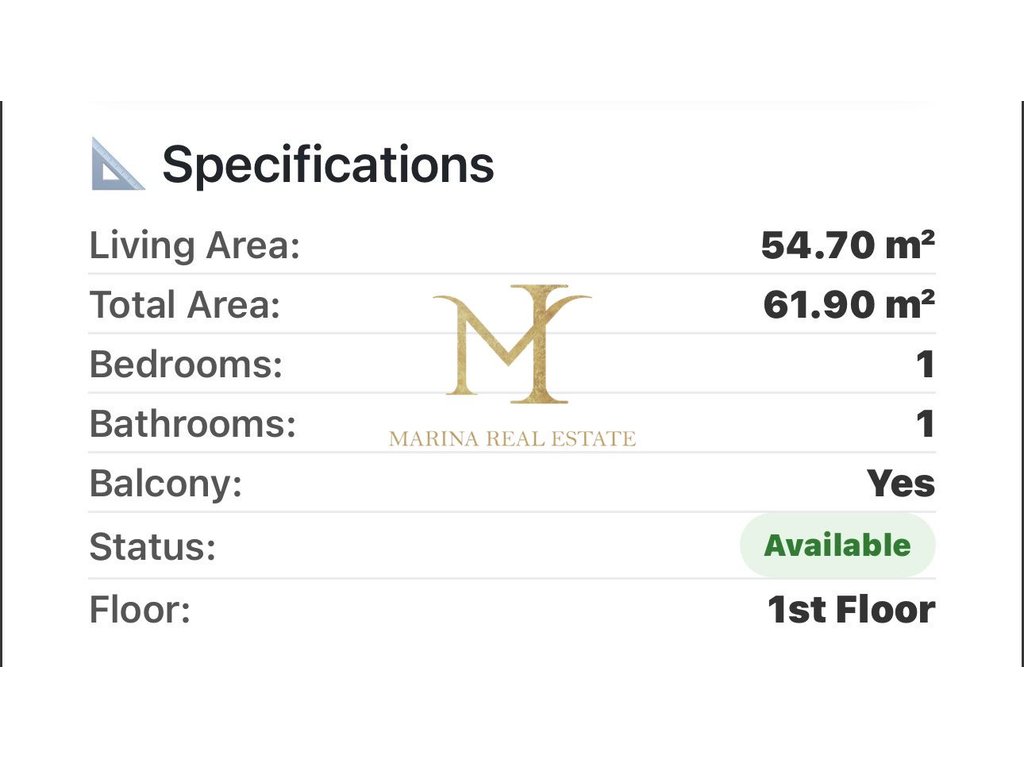Viewport: 1024px width, 768px height.
Task: Click the Bathrooms label
Action: [x=193, y=424]
